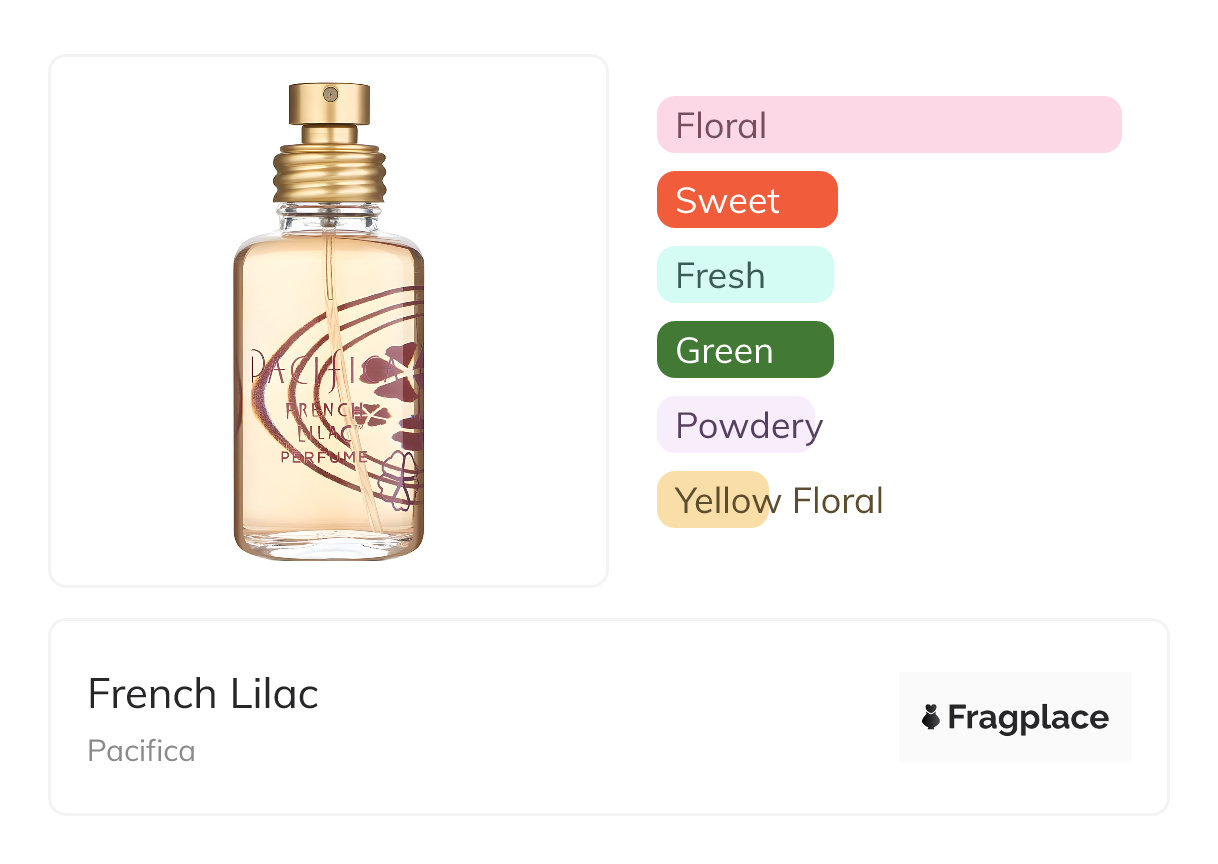This screenshot has height=864, width=1218.
Task: Click the gold spray nozzle cap
Action: click(329, 103)
